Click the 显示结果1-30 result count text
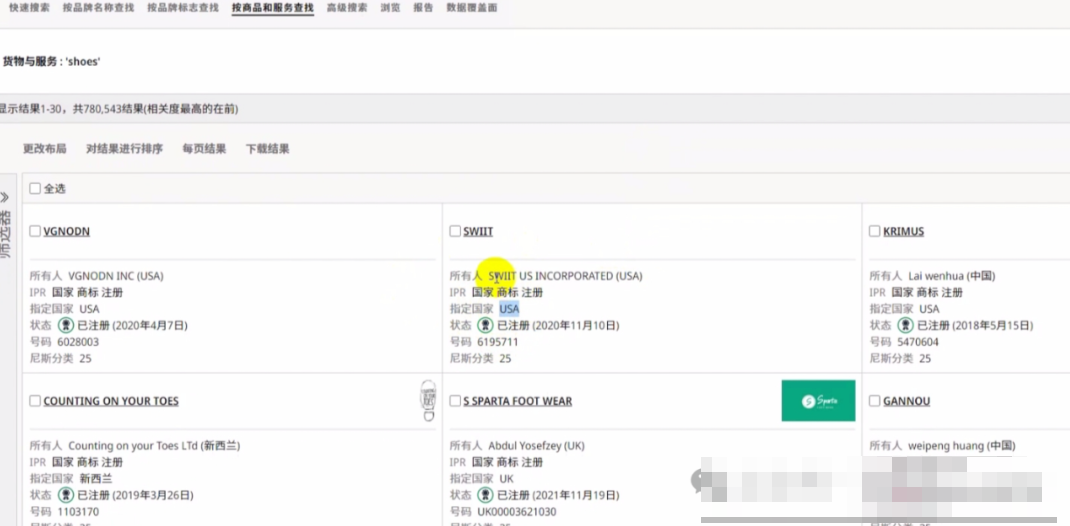This screenshot has height=526, width=1070. [x=119, y=108]
